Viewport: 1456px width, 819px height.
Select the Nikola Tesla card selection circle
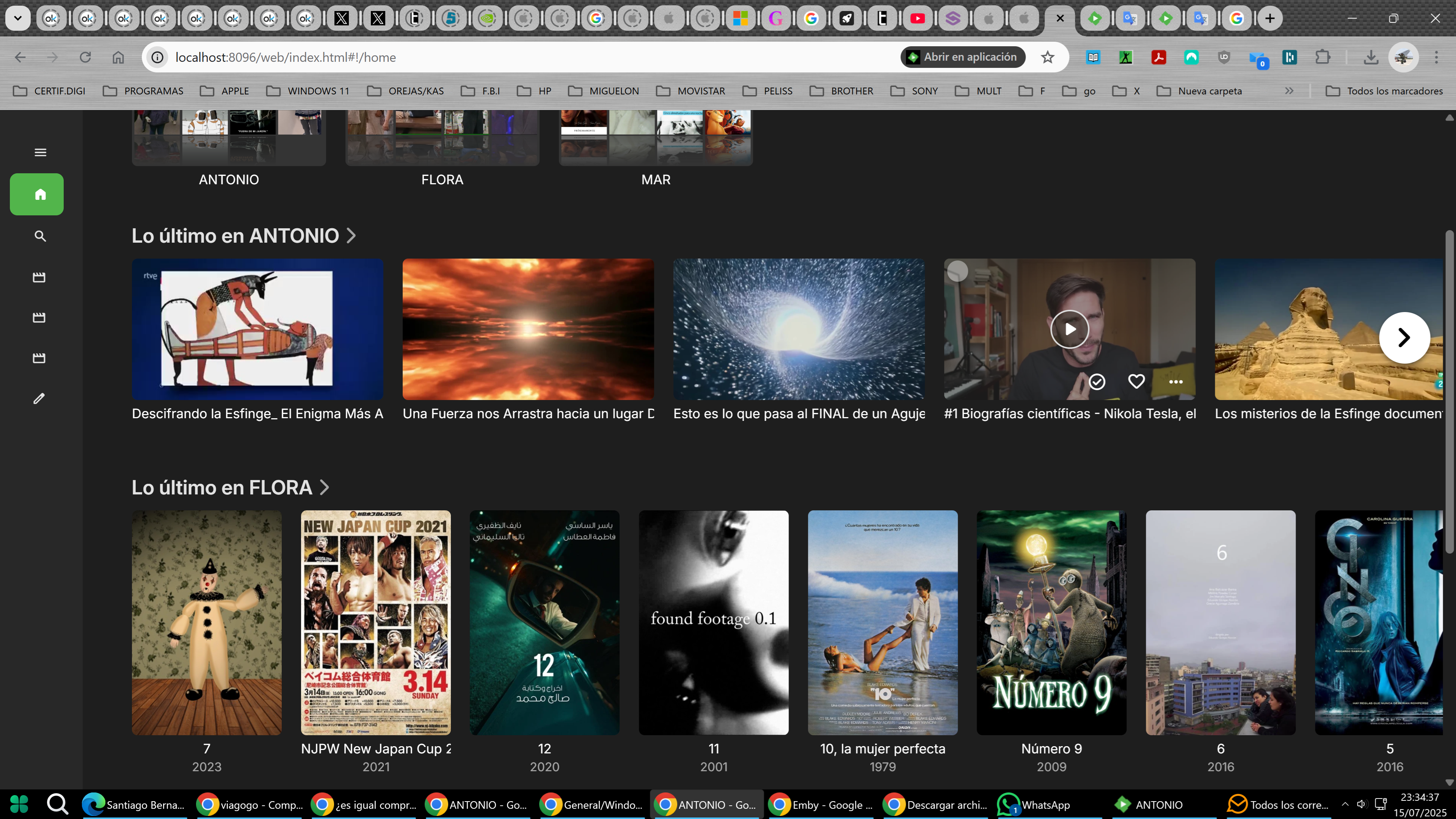pos(957,271)
